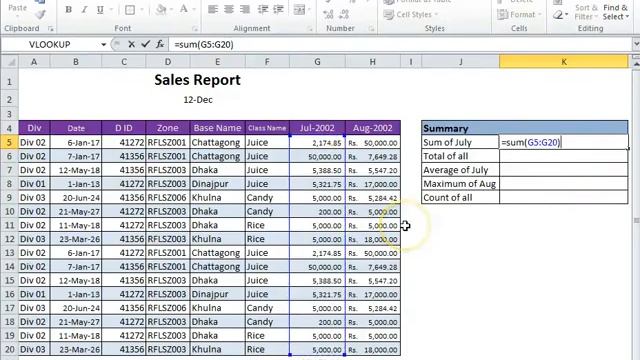Viewport: 640px width, 360px height.
Task: Increase indent icon in Alignment group
Action: [278, 9]
